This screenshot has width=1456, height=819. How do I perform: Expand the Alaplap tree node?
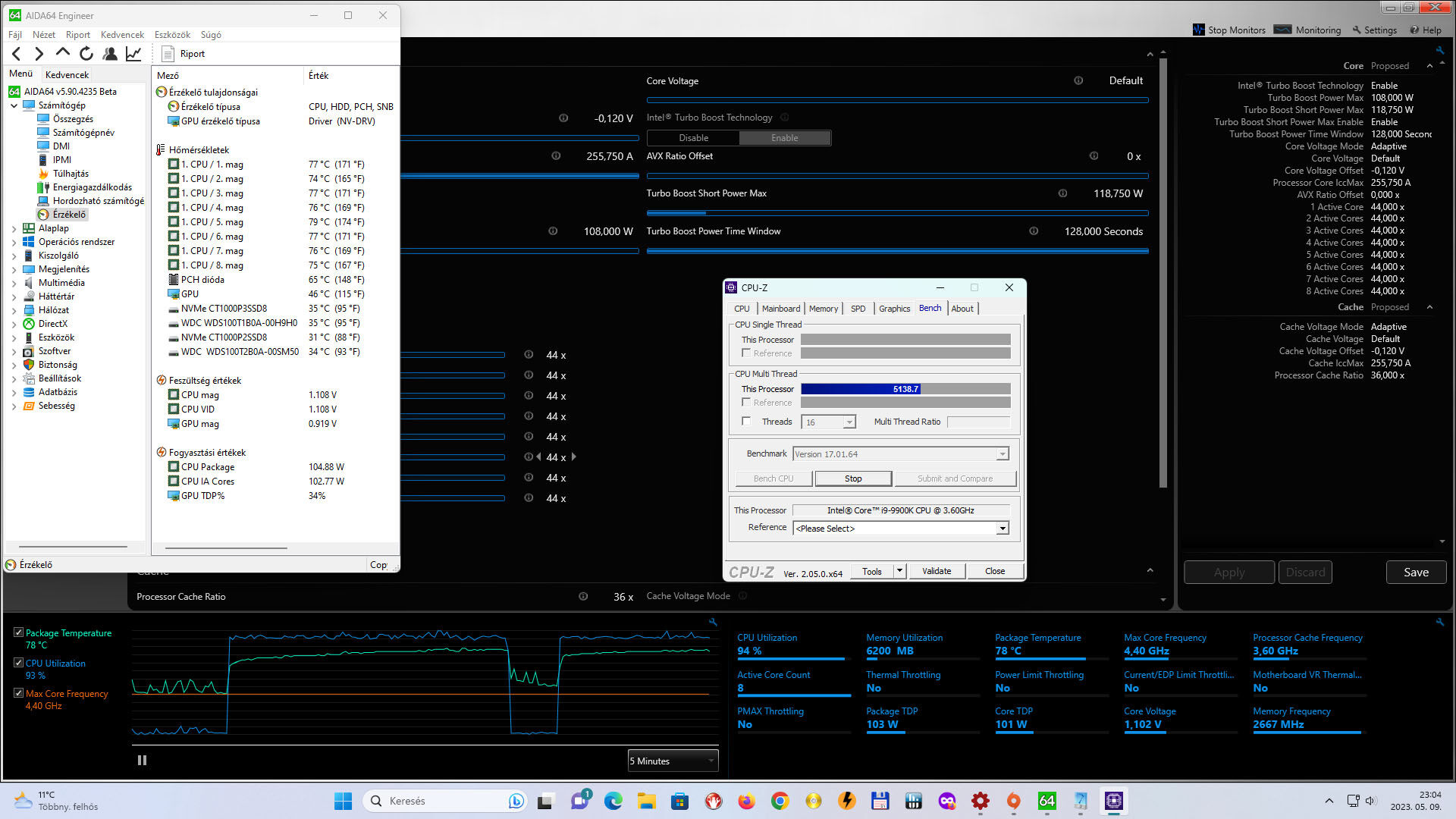click(14, 228)
